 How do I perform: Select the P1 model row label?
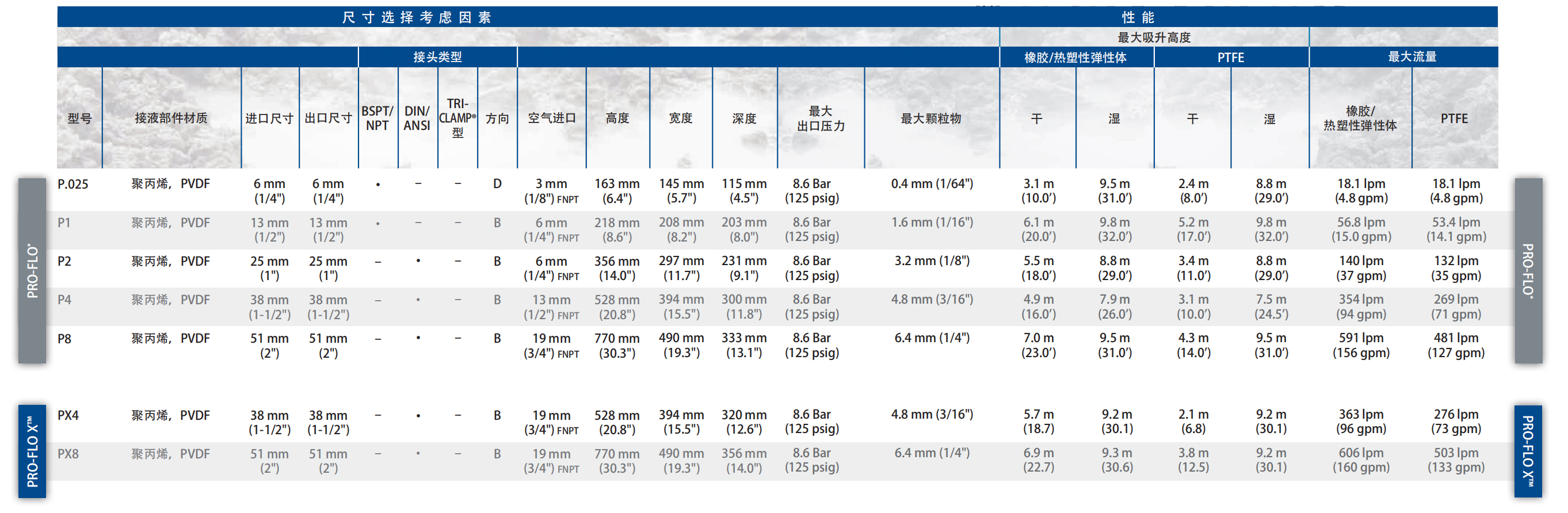pyautogui.click(x=64, y=223)
